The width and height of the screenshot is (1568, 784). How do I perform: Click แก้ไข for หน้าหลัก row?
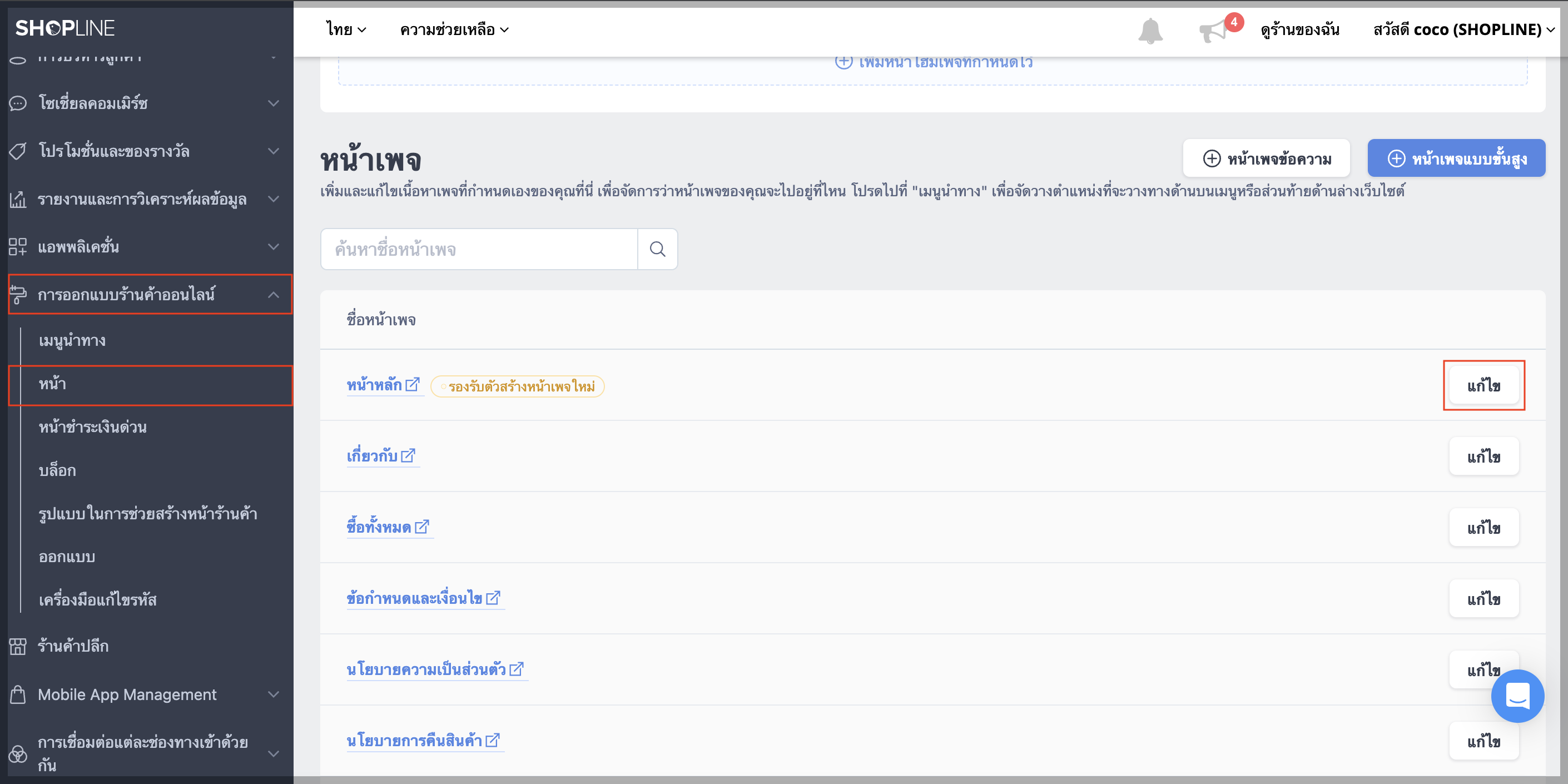click(x=1484, y=385)
